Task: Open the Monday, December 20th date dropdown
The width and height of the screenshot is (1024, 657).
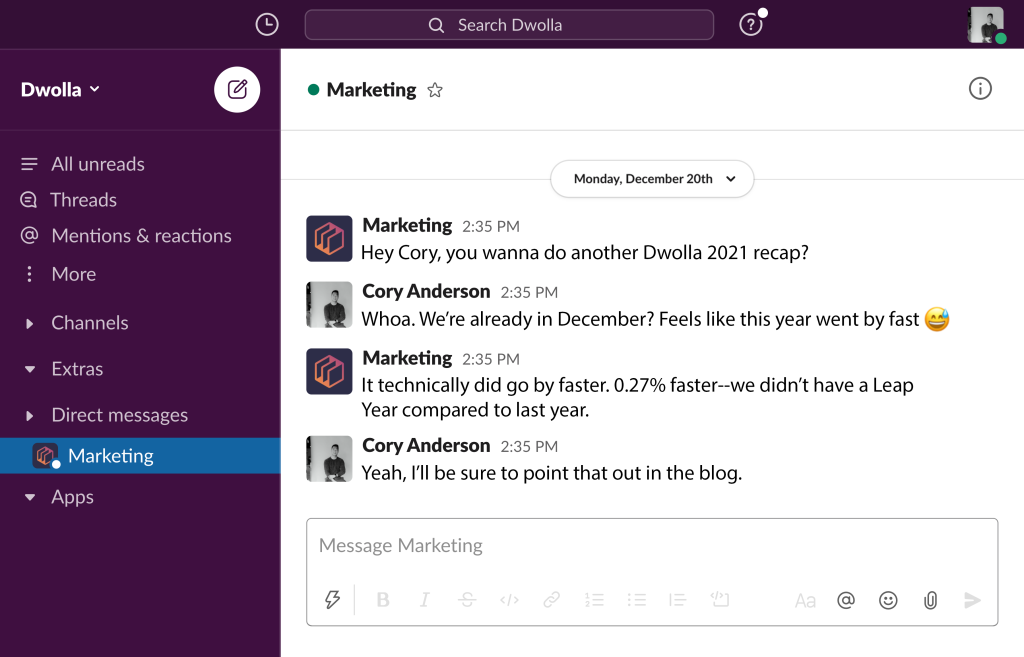Action: point(652,179)
